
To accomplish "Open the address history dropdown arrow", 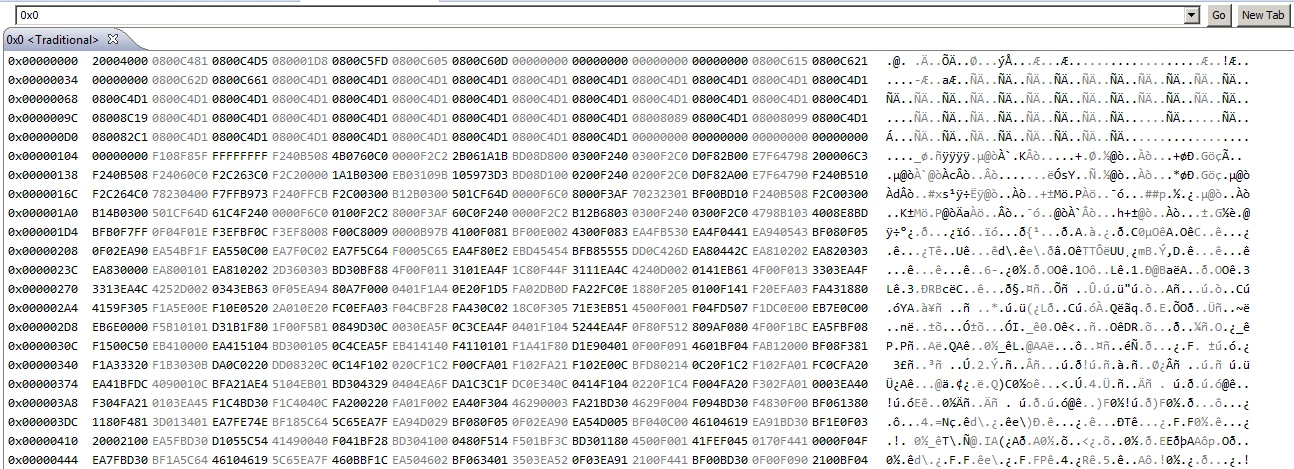I will click(1191, 16).
